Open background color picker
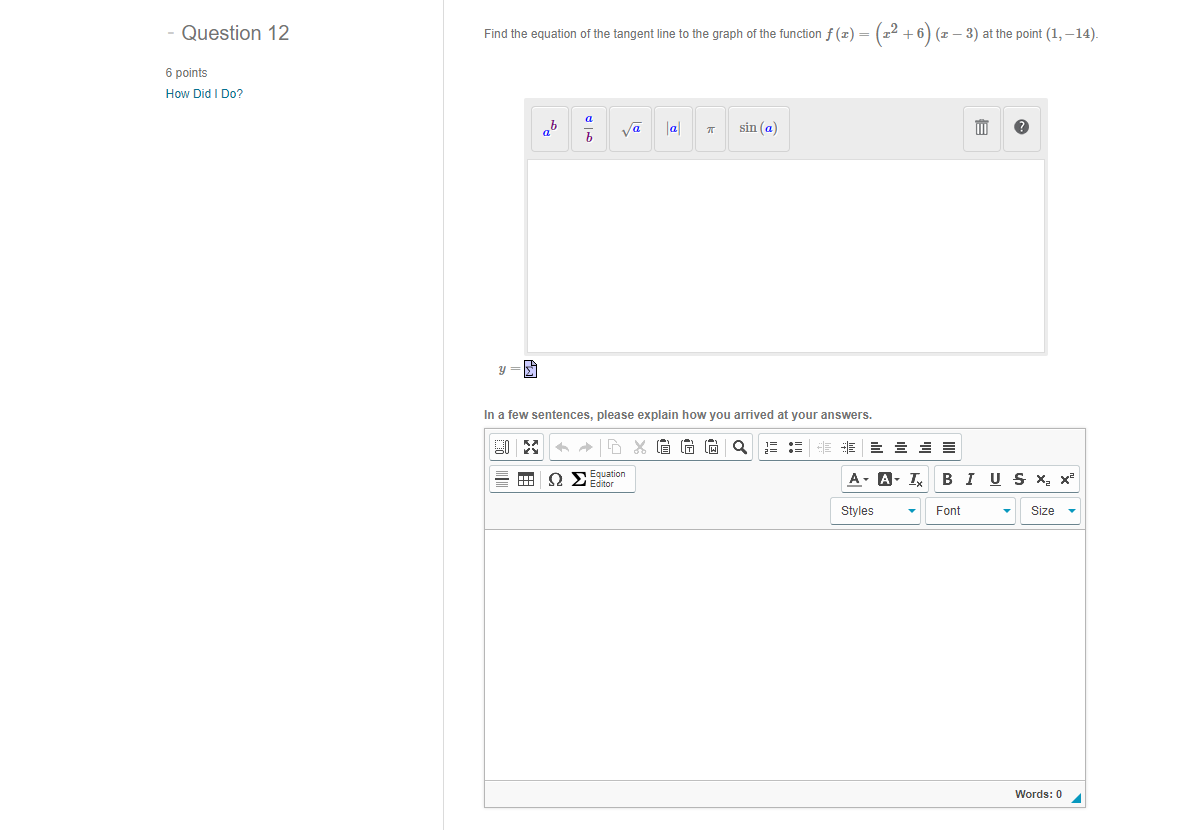The width and height of the screenshot is (1187, 830). [x=888, y=479]
